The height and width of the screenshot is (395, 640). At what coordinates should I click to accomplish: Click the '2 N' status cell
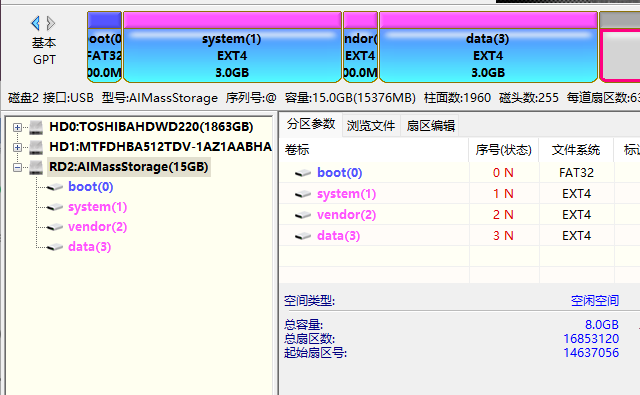point(504,215)
